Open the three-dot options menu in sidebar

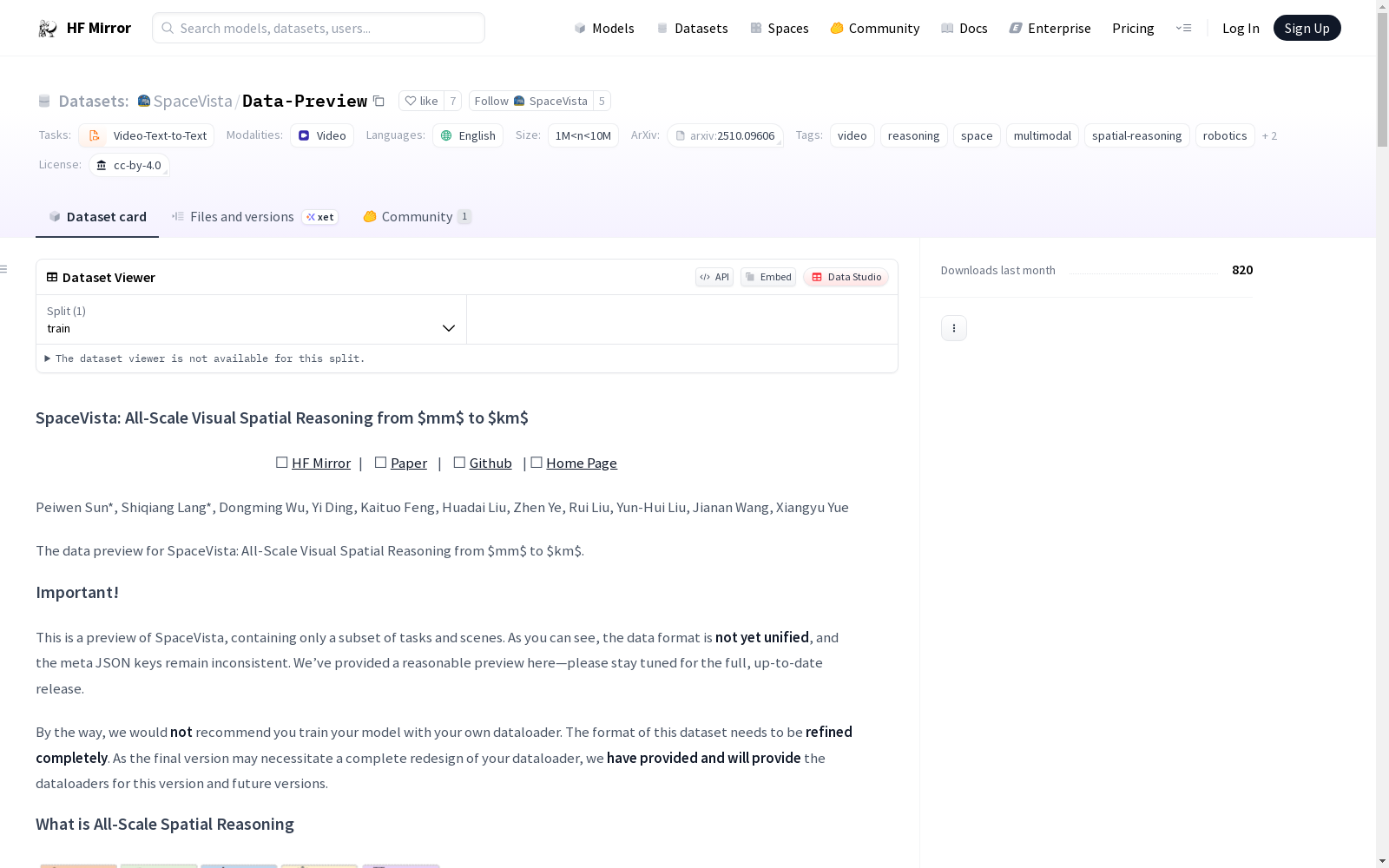coord(954,327)
